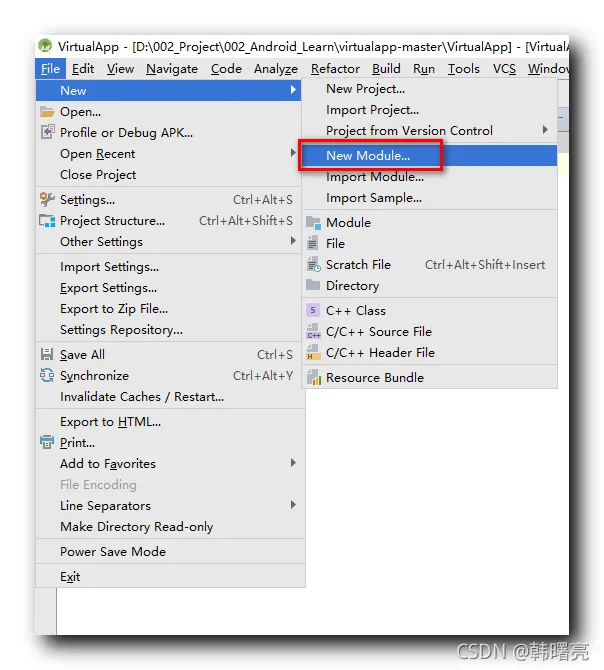Click the File document icon in submenu
The width and height of the screenshot is (604, 670).
click(x=313, y=244)
